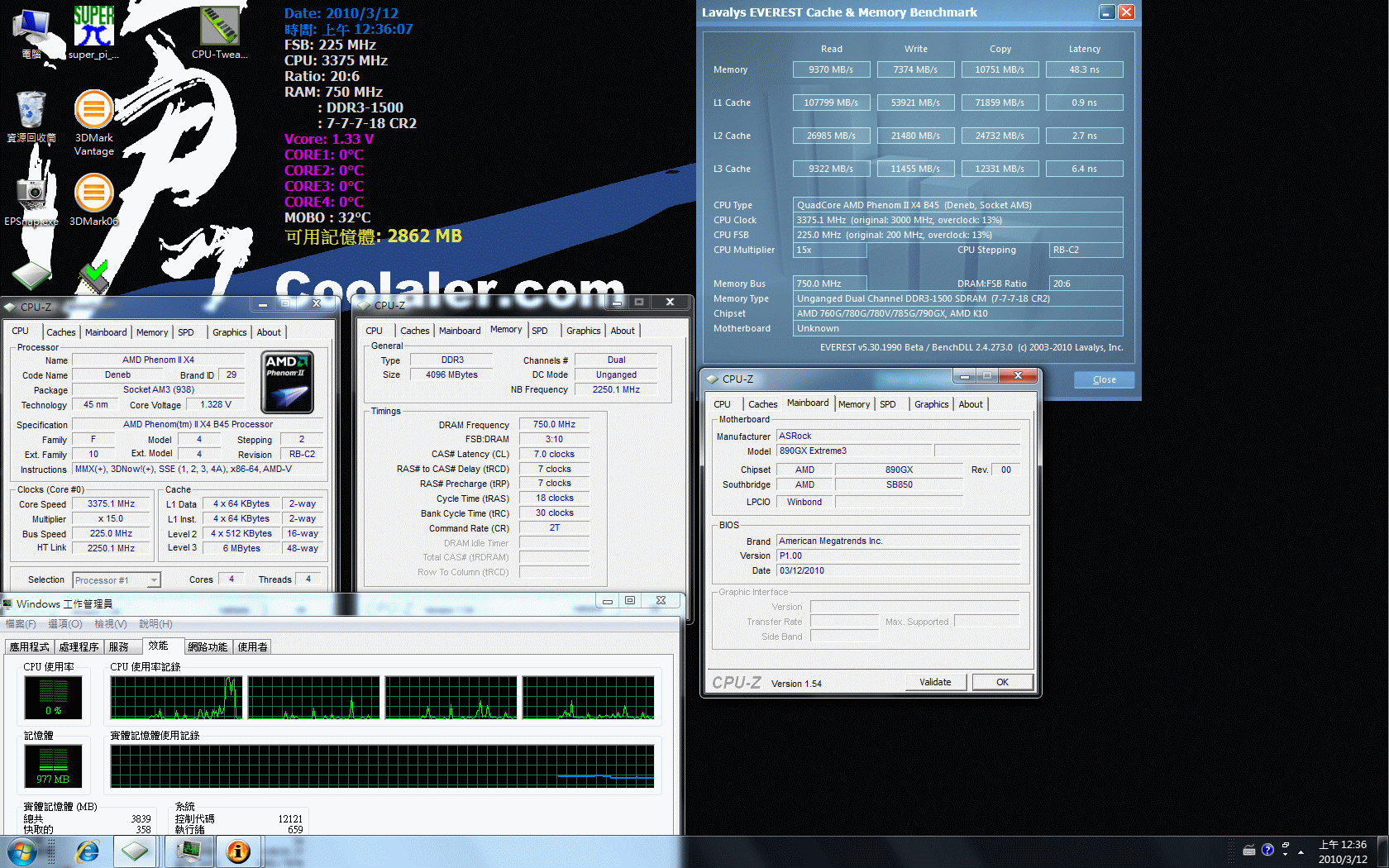
Task: Click the DRAM Frequency 750.0 MHz value
Action: click(x=554, y=424)
